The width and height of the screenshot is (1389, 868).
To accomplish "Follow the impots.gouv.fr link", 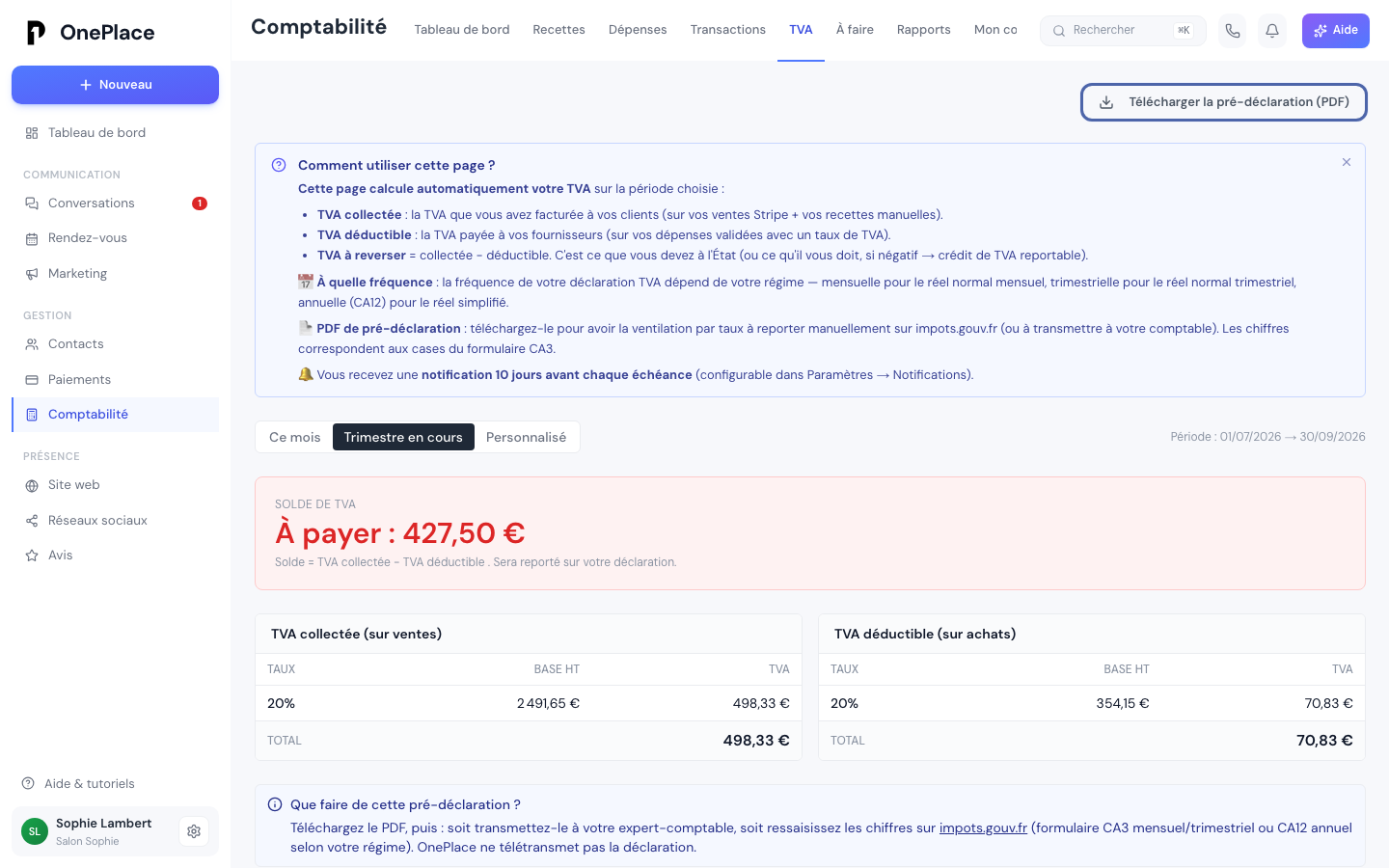I will tap(983, 827).
